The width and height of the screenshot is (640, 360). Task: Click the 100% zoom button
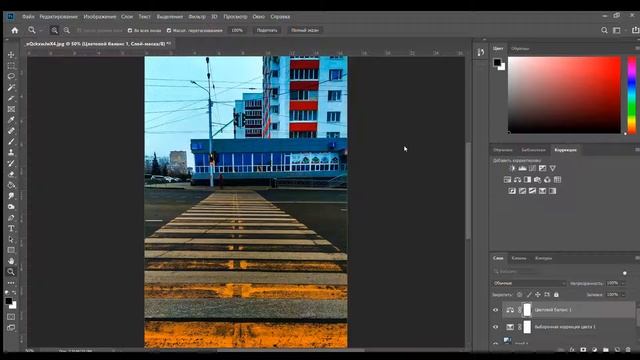(237, 30)
